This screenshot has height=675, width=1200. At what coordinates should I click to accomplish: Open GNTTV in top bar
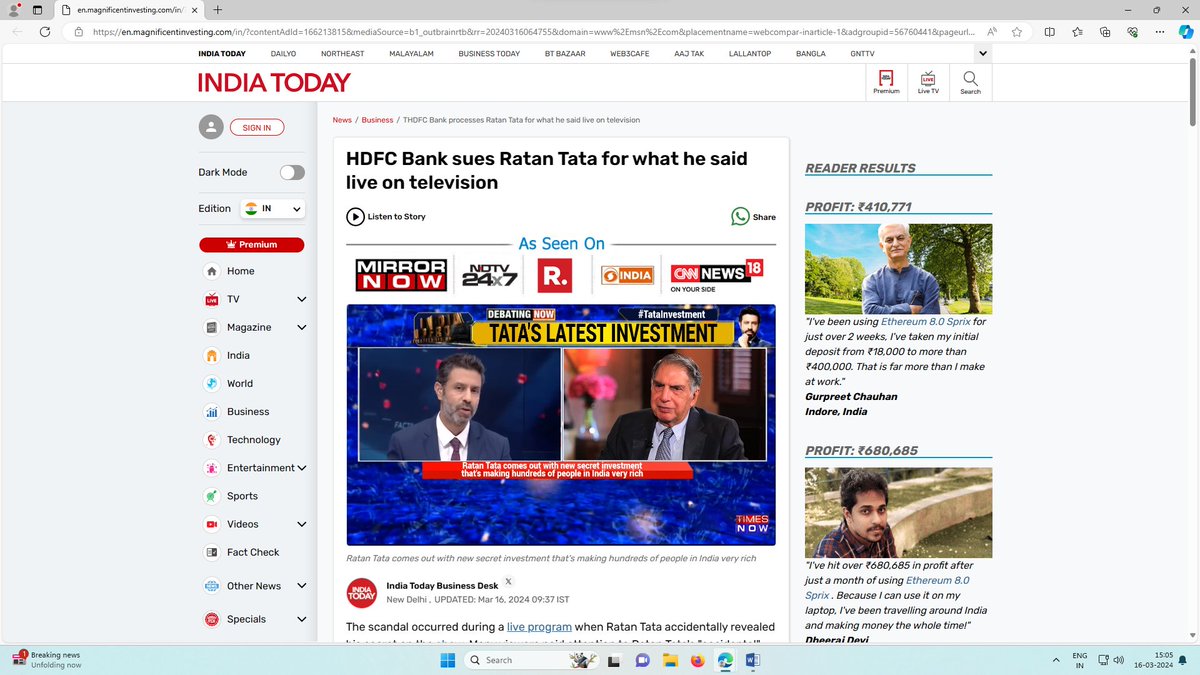pyautogui.click(x=862, y=53)
